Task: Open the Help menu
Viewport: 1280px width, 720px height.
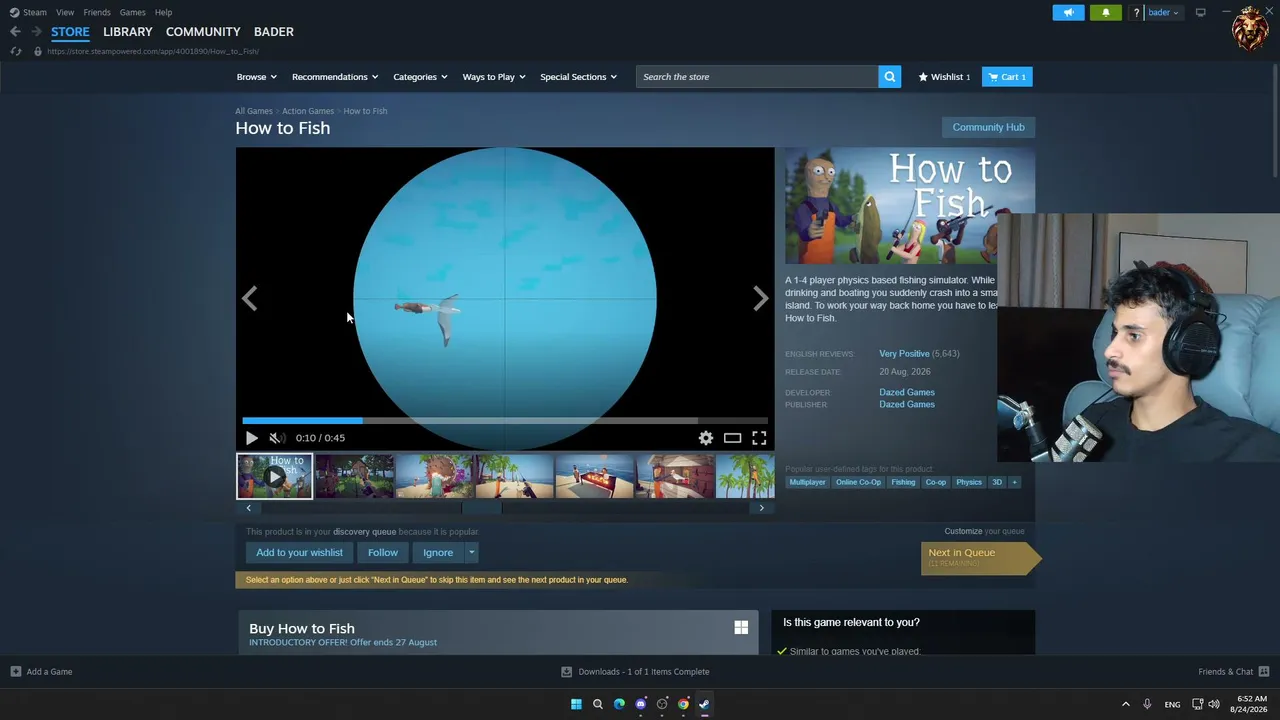Action: (164, 12)
